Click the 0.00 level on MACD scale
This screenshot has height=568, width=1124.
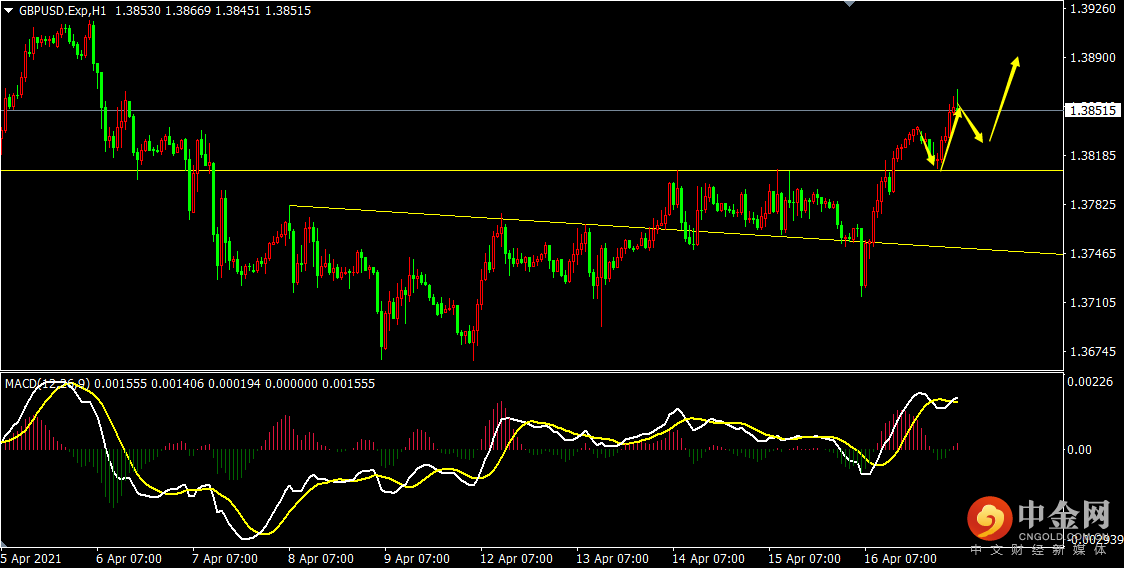point(1080,450)
